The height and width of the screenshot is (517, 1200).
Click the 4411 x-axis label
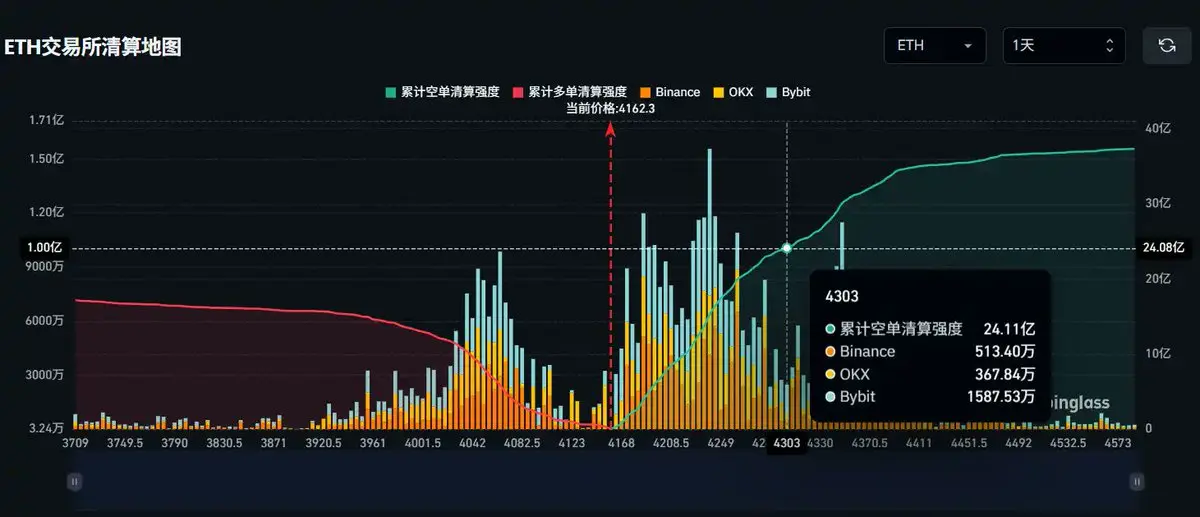point(917,442)
